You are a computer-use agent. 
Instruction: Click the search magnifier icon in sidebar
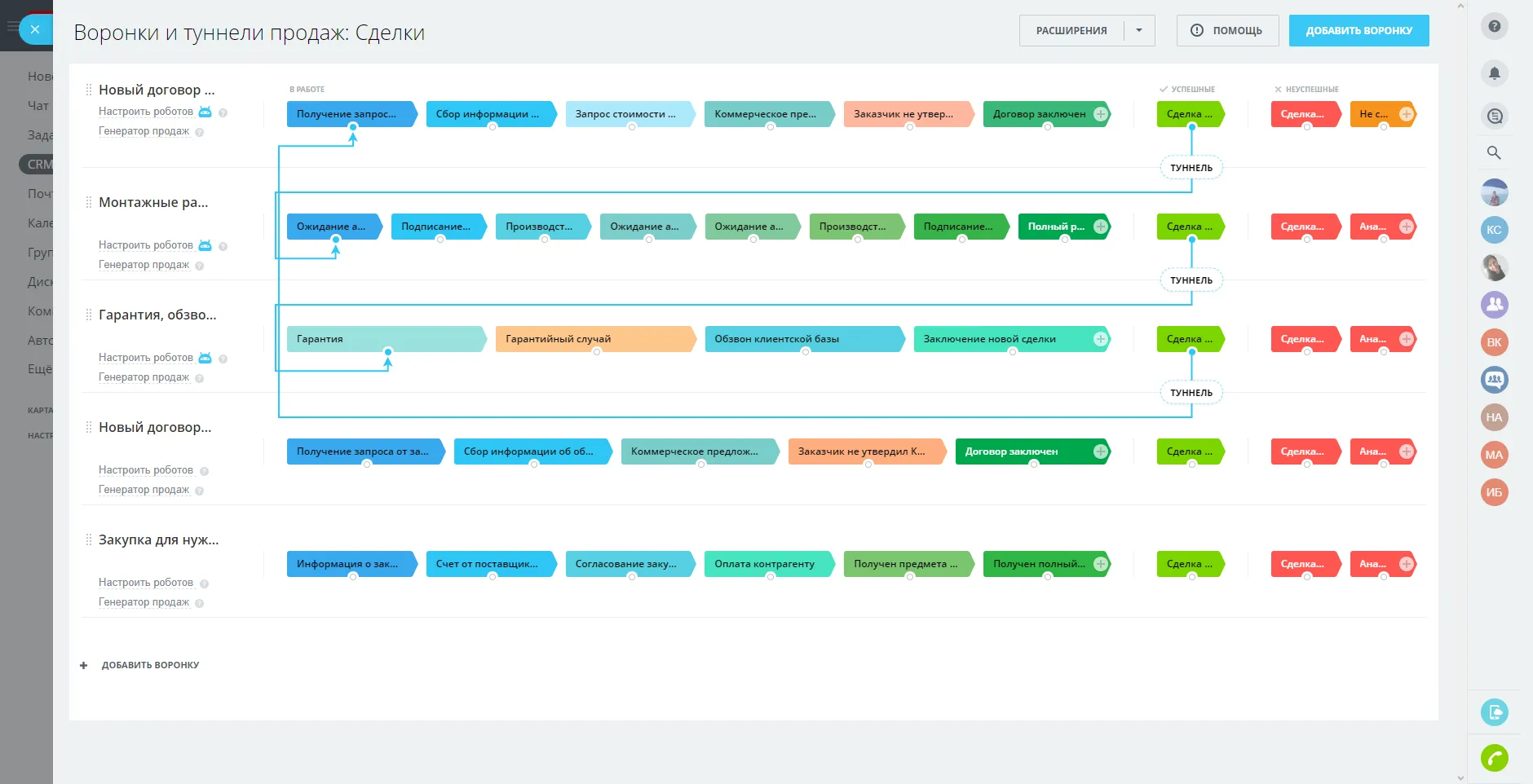[x=1494, y=152]
